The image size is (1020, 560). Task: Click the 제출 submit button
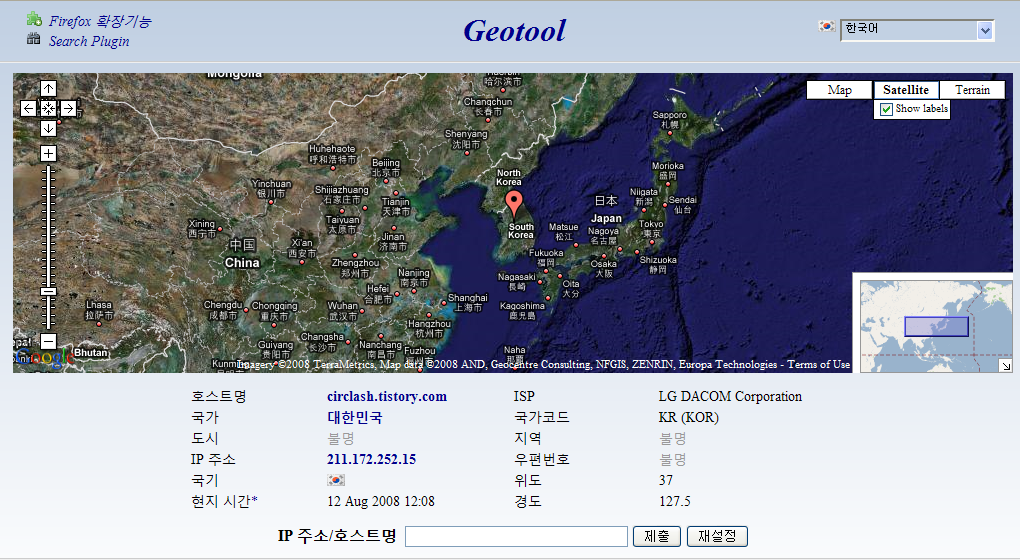point(657,537)
